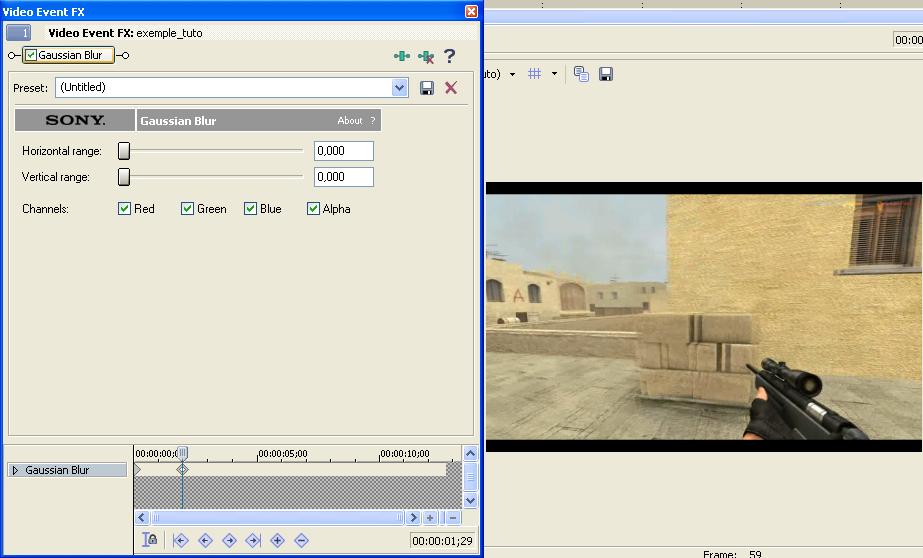Open the Preset dropdown list
The width and height of the screenshot is (923, 558).
pos(400,88)
